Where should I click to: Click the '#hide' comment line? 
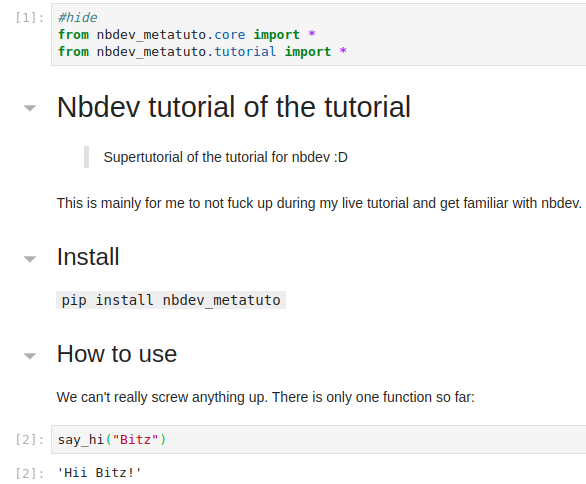77,18
